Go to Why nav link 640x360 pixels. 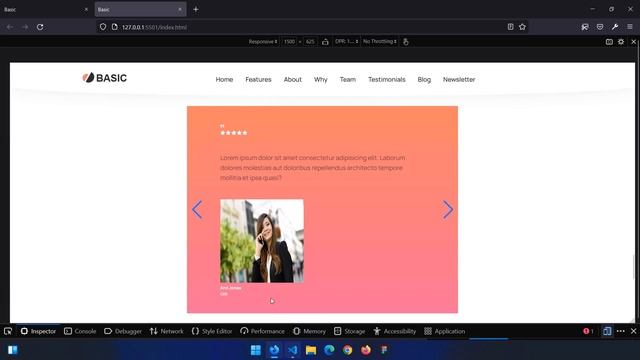[x=320, y=80]
